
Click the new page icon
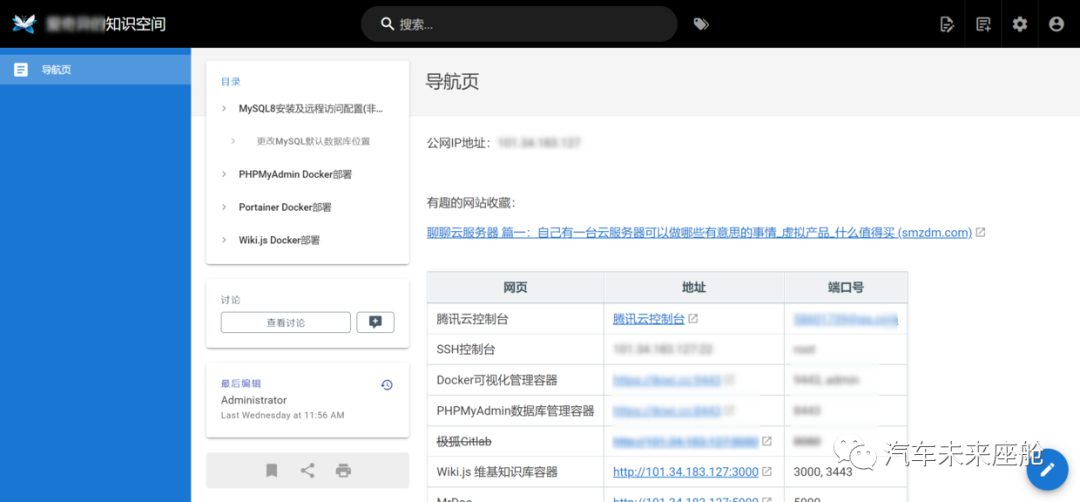pyautogui.click(x=984, y=24)
